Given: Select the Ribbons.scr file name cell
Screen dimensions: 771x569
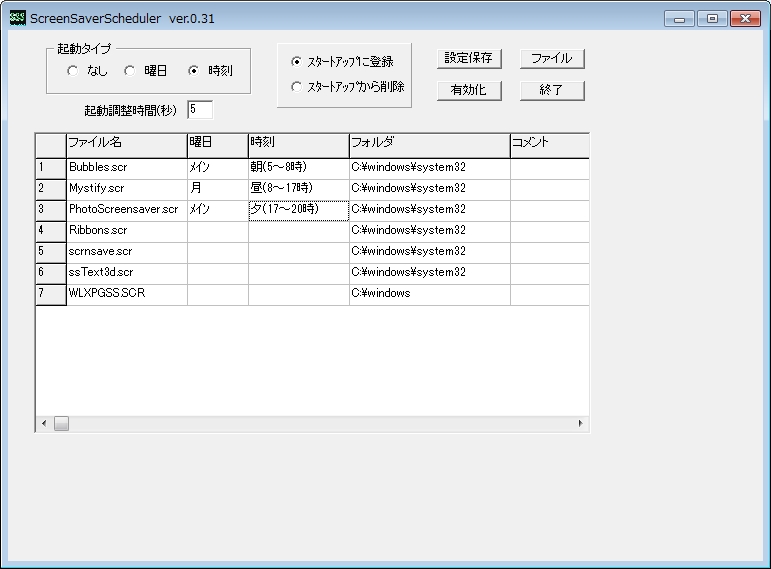Looking at the screenshot, I should point(127,232).
